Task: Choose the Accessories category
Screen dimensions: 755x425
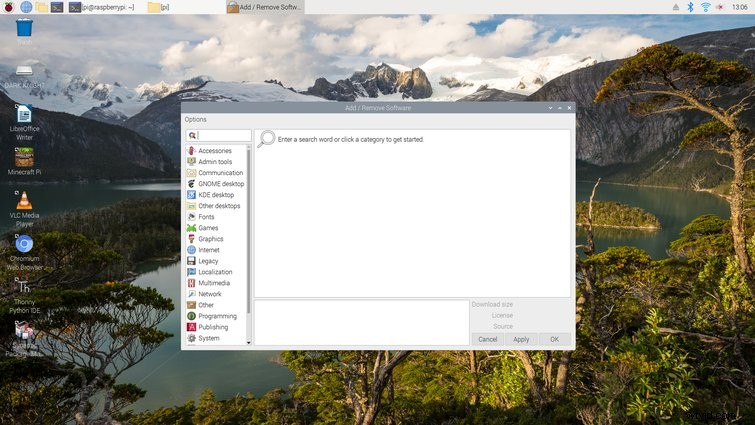Action: pyautogui.click(x=216, y=151)
